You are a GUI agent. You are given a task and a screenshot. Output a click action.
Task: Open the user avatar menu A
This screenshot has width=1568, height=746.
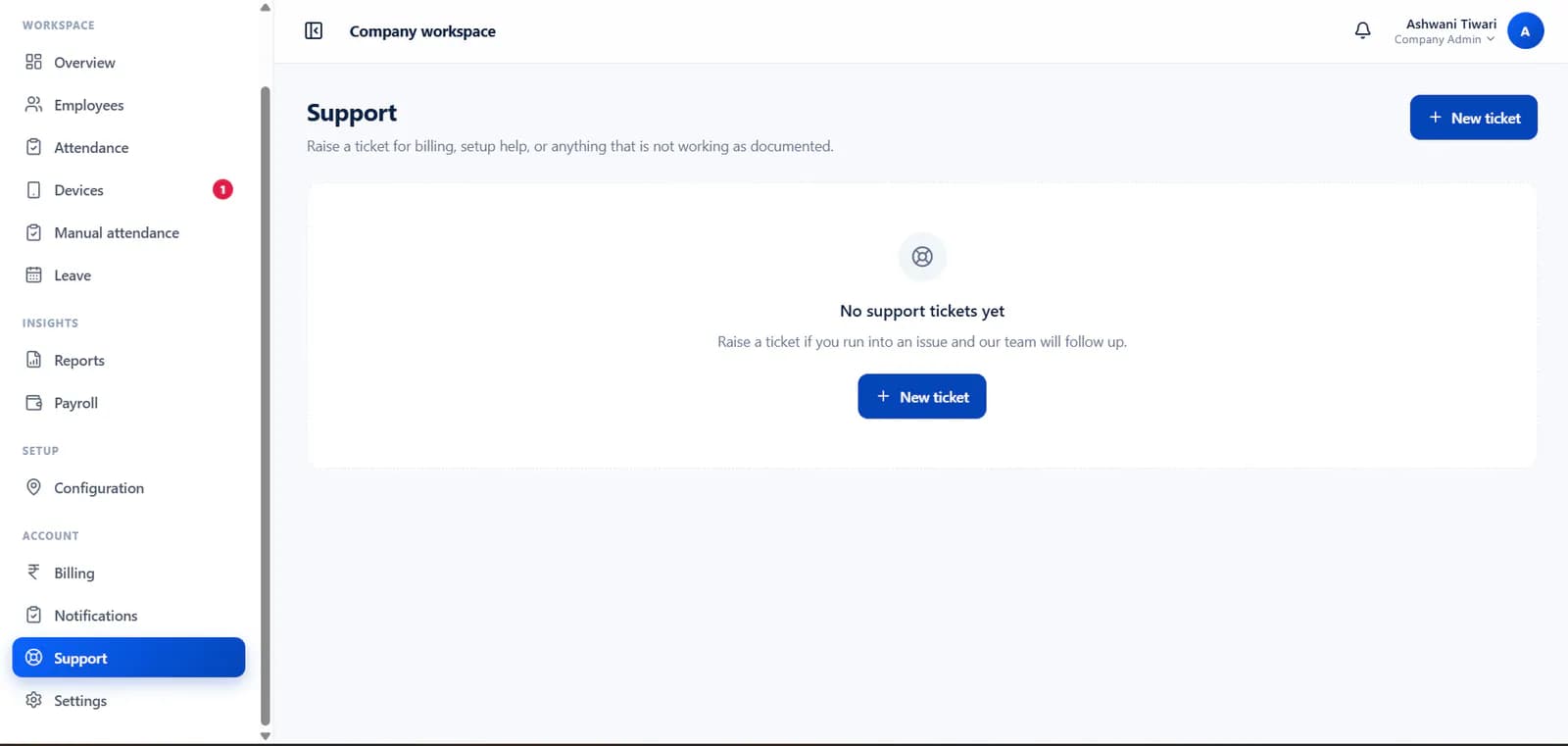pos(1525,31)
